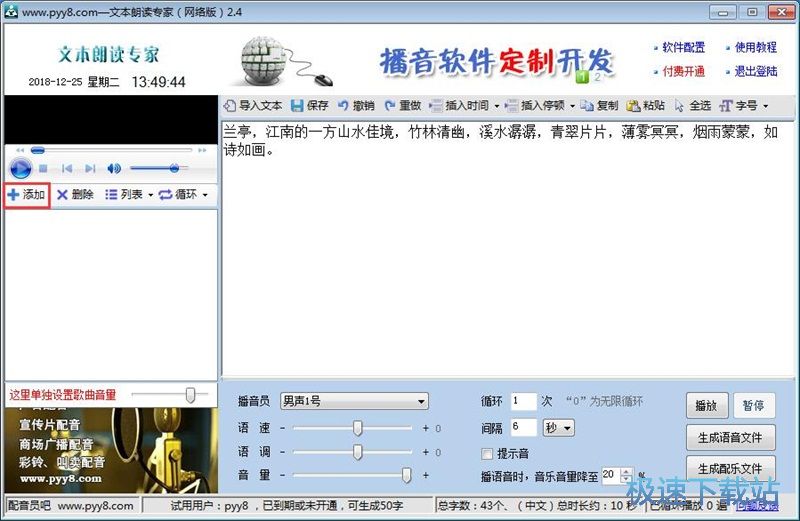The width and height of the screenshot is (800, 521).
Task: Click the 插入时间 insert time icon
Action: pos(436,106)
